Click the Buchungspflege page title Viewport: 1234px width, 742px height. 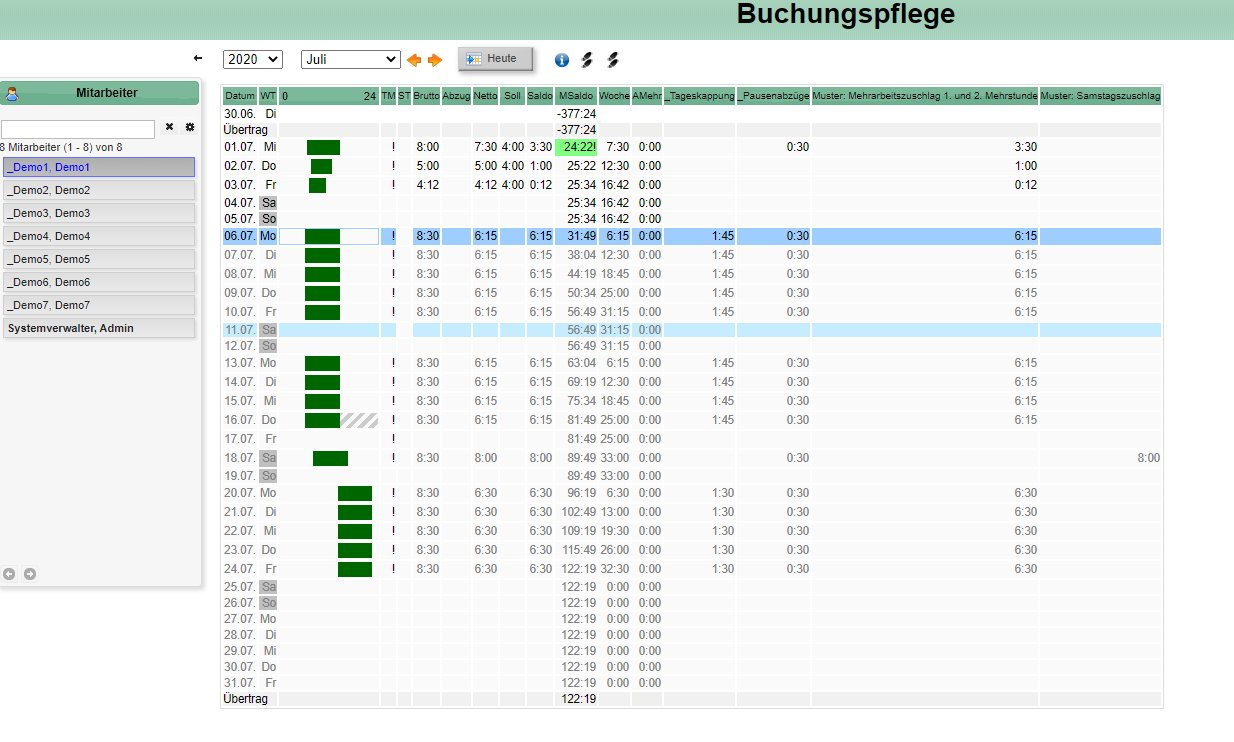coord(846,14)
